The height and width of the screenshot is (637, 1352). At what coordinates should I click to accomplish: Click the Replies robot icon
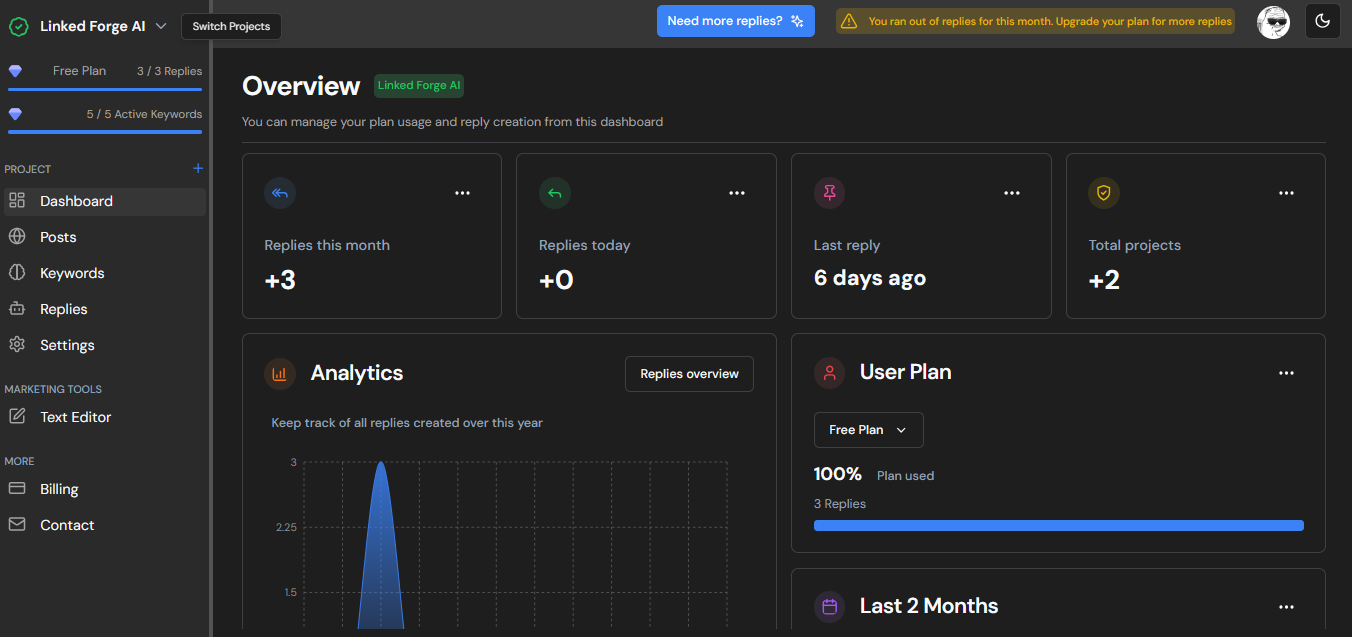pyautogui.click(x=17, y=309)
